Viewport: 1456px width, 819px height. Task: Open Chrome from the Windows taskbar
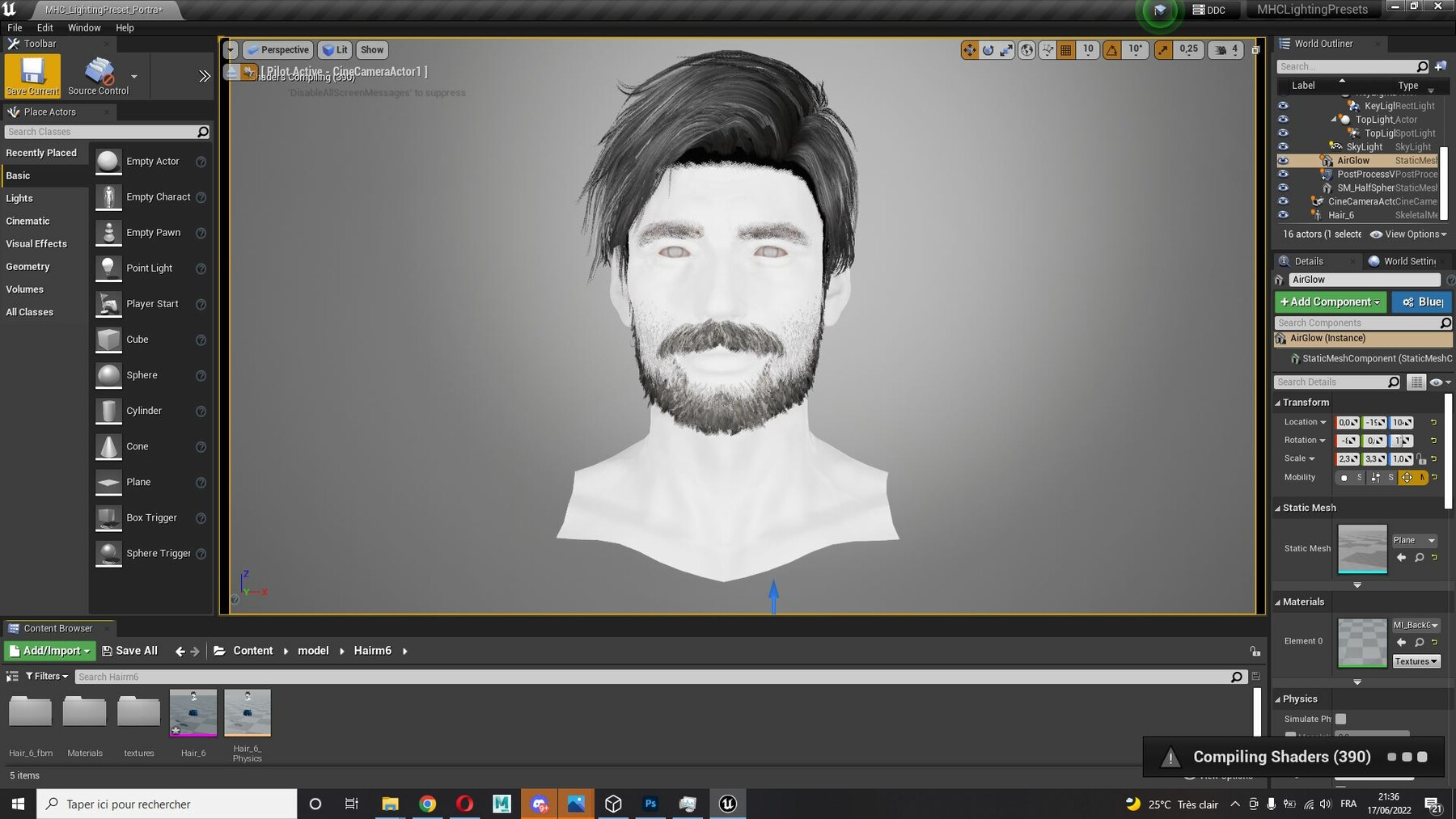point(428,804)
